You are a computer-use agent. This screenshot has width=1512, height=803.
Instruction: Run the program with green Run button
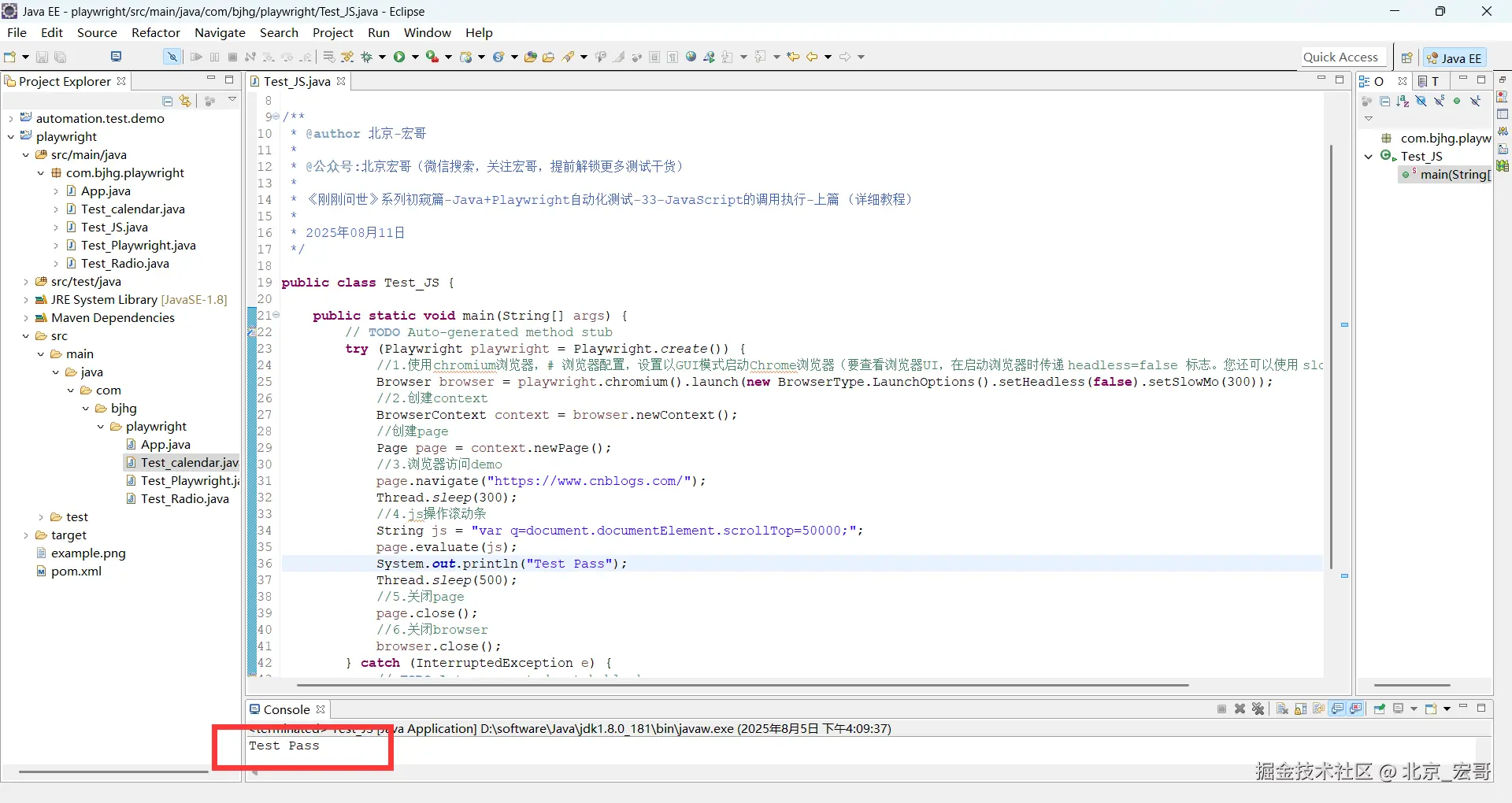(400, 57)
